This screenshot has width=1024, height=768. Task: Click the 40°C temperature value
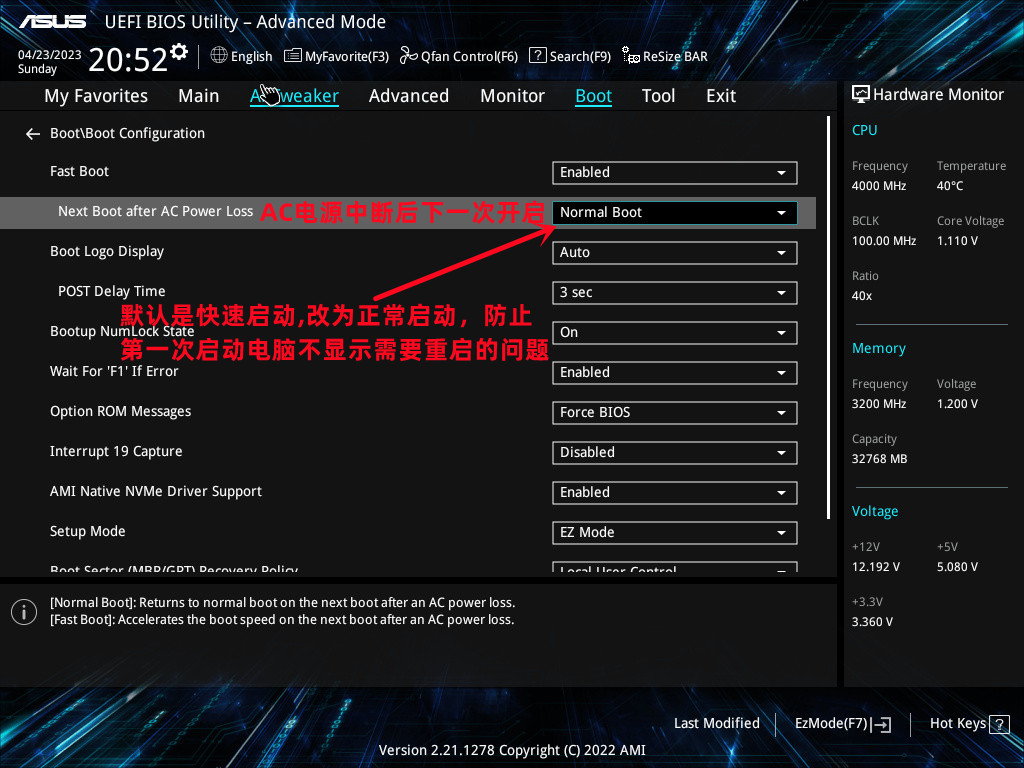[950, 186]
